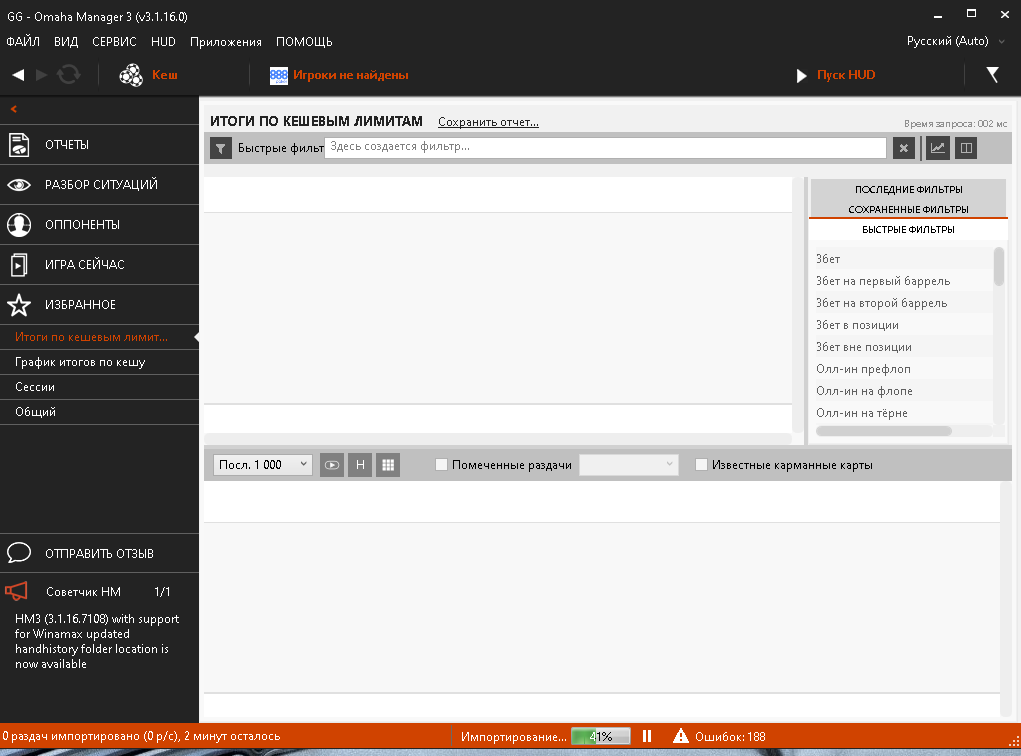Open the marked hands tag dropdown
The width and height of the screenshot is (1021, 756).
pyautogui.click(x=628, y=465)
